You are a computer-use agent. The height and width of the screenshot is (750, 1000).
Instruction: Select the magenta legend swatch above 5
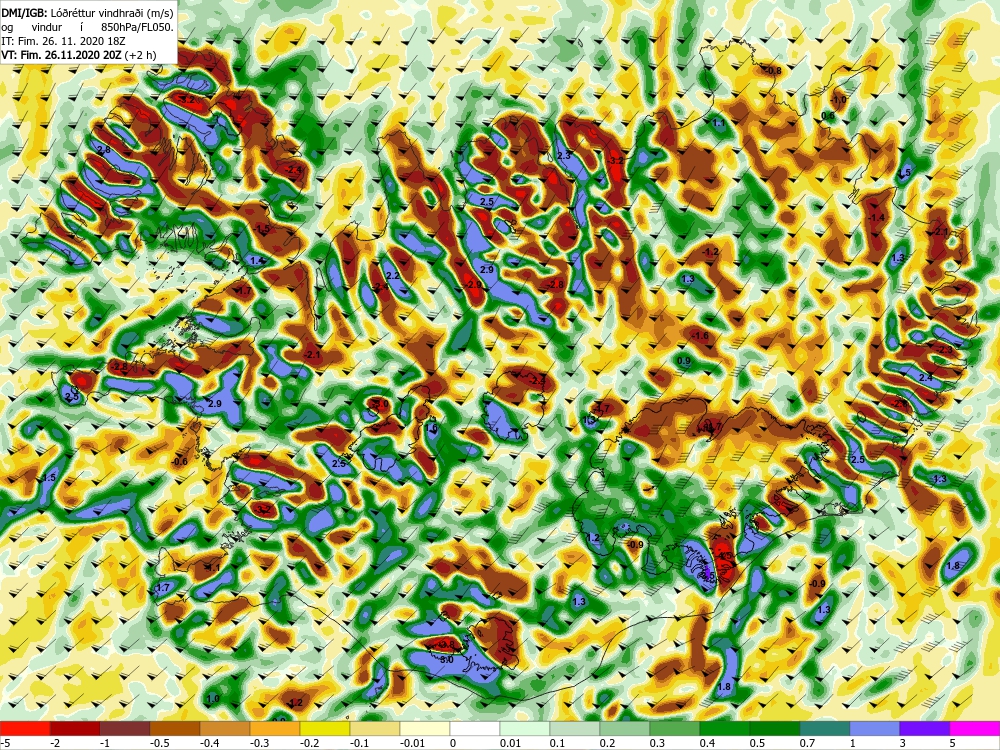[975, 729]
